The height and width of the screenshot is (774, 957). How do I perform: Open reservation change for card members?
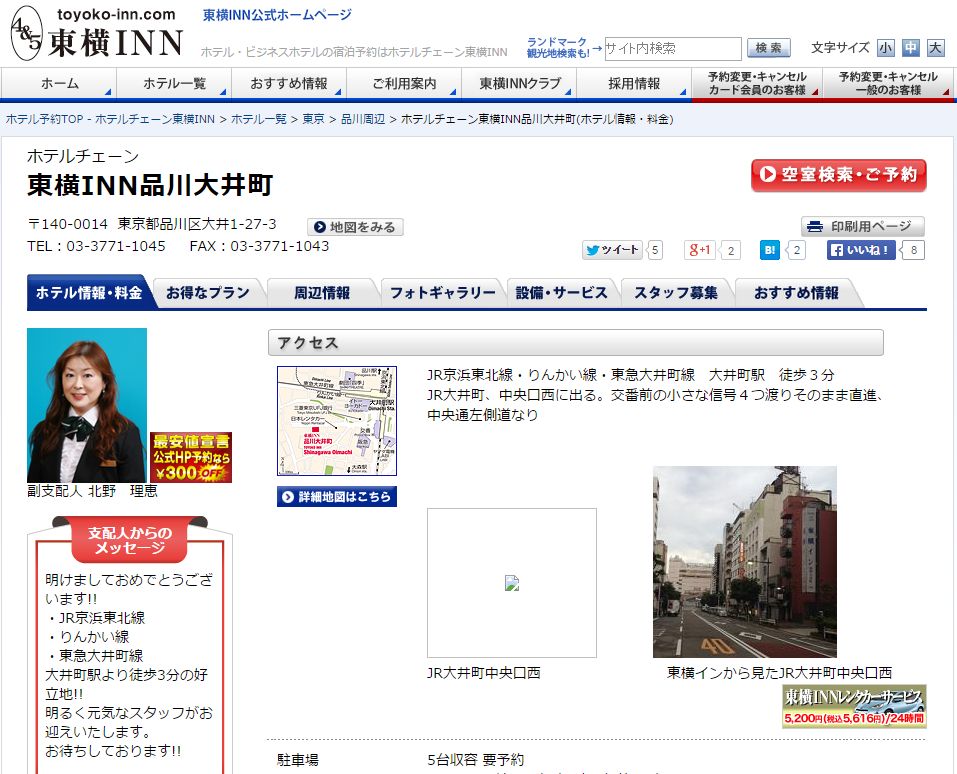tap(757, 84)
